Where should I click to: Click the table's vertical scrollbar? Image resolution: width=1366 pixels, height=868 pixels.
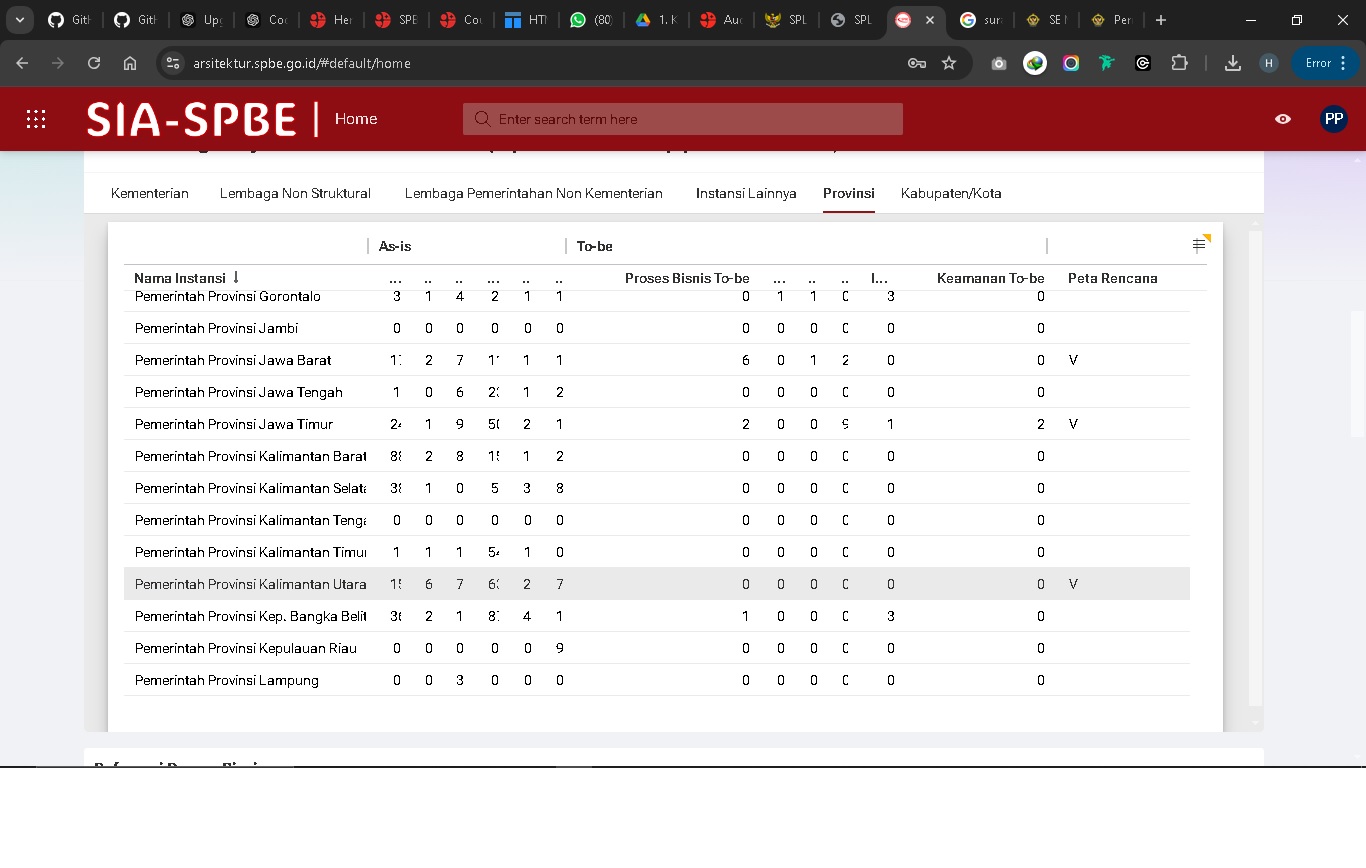(1256, 470)
